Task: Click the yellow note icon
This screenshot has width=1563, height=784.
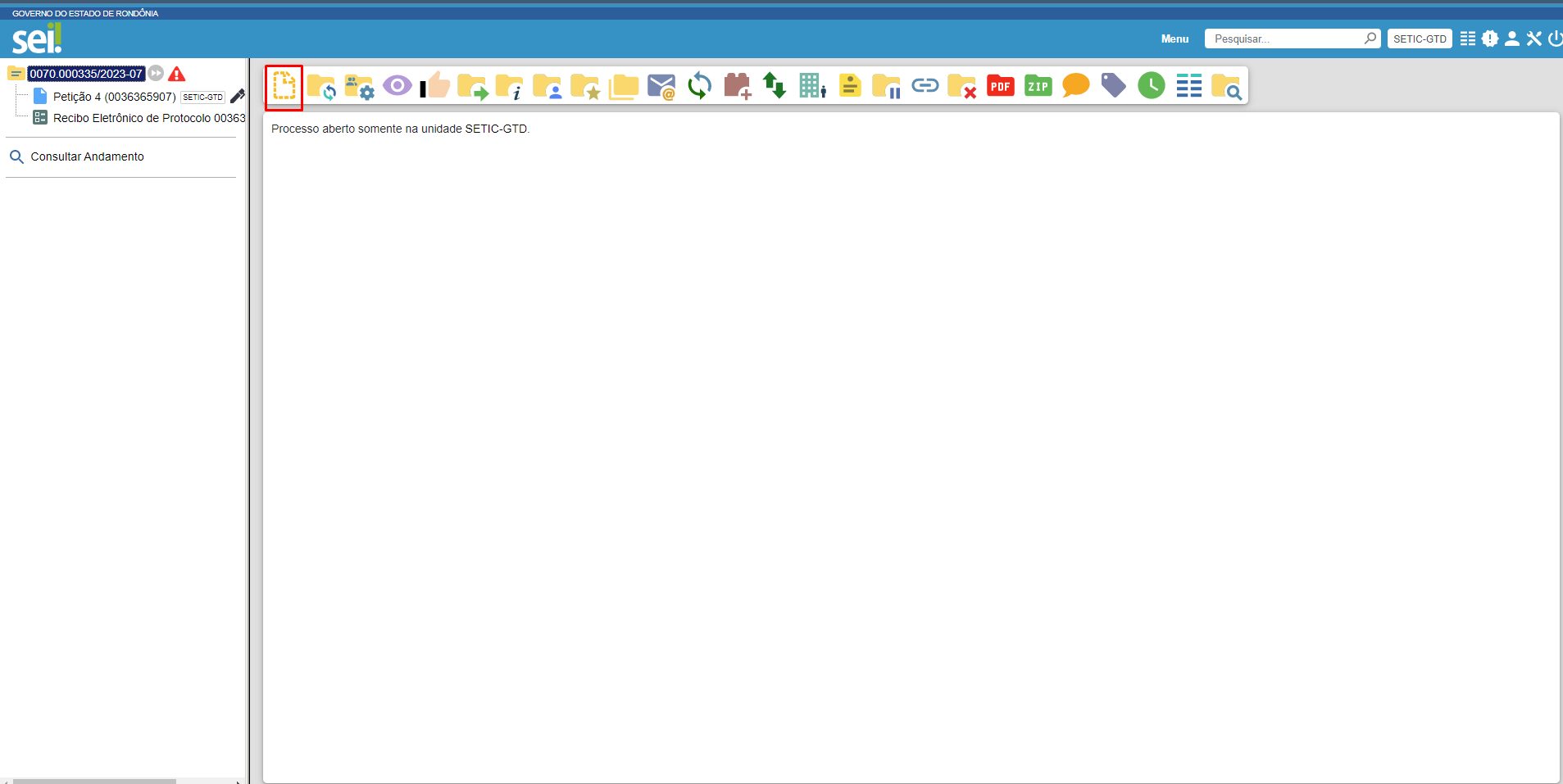Action: [x=850, y=85]
